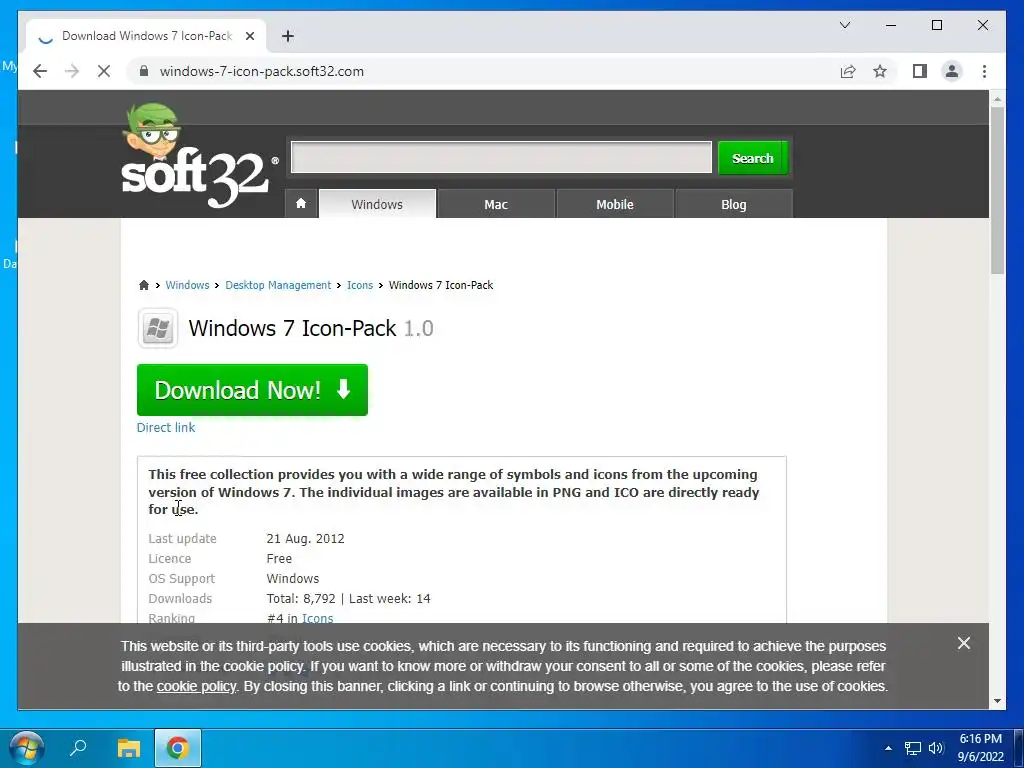This screenshot has width=1024, height=768.
Task: Dismiss the cookie banner with X
Action: [963, 643]
